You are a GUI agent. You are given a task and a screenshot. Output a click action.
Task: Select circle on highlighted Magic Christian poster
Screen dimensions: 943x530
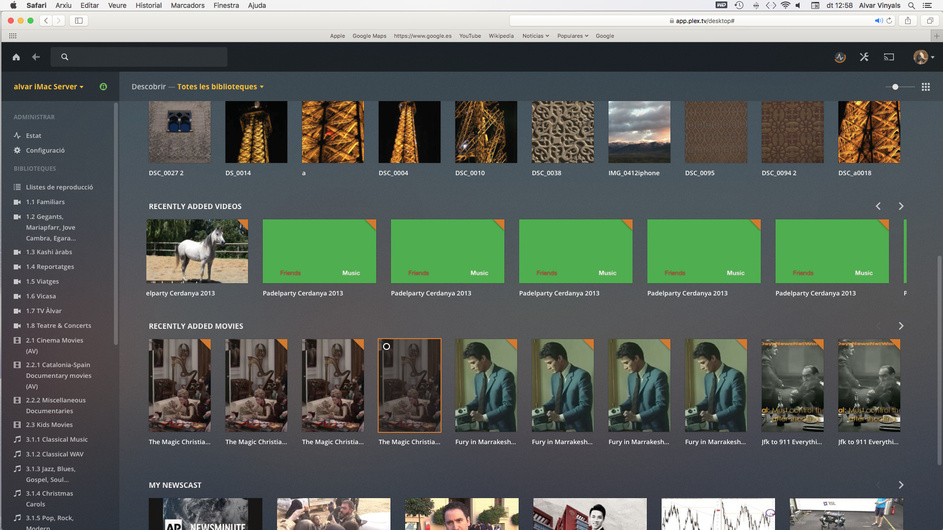(x=386, y=347)
